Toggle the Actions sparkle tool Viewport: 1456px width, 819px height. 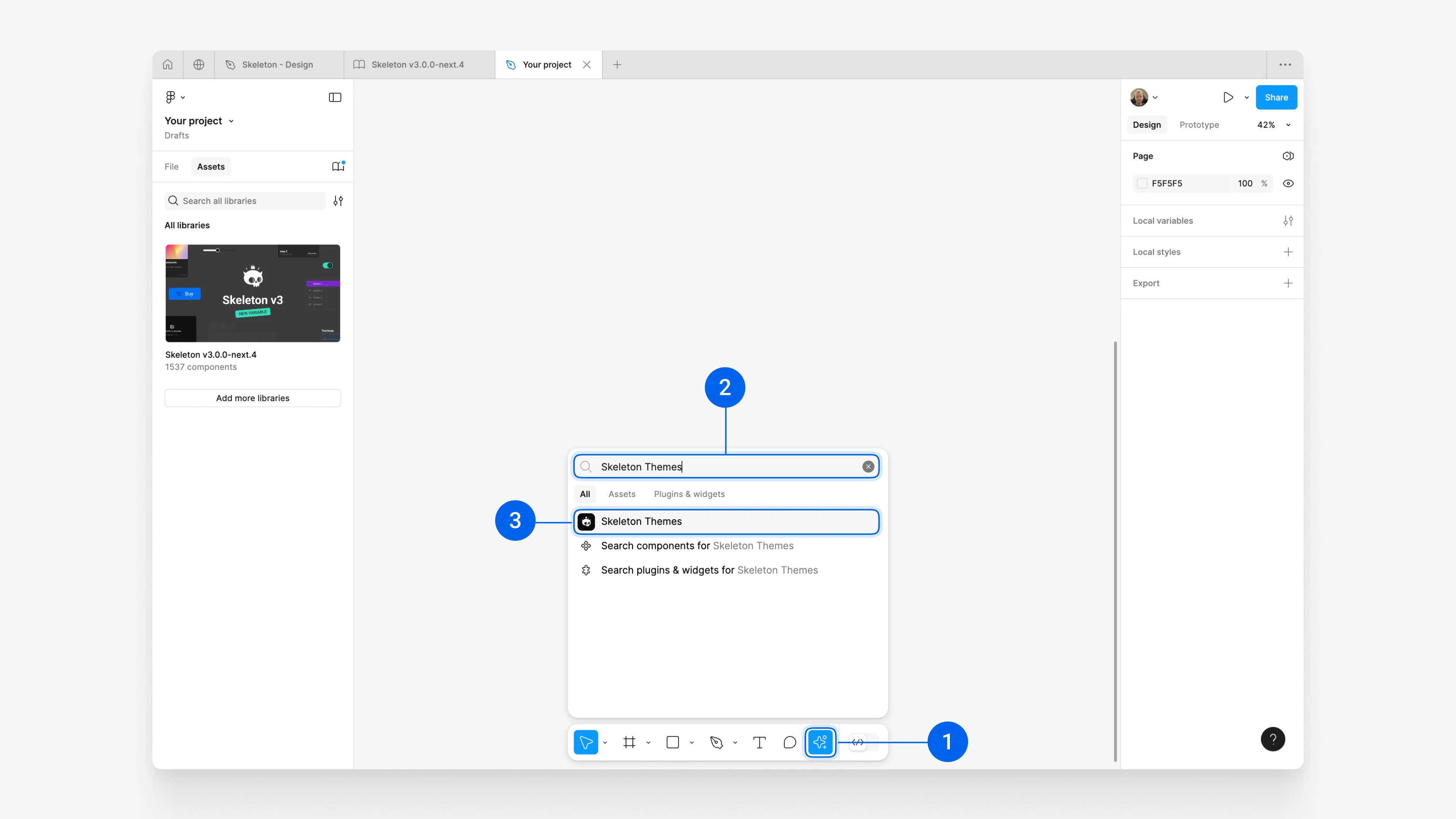click(x=821, y=742)
